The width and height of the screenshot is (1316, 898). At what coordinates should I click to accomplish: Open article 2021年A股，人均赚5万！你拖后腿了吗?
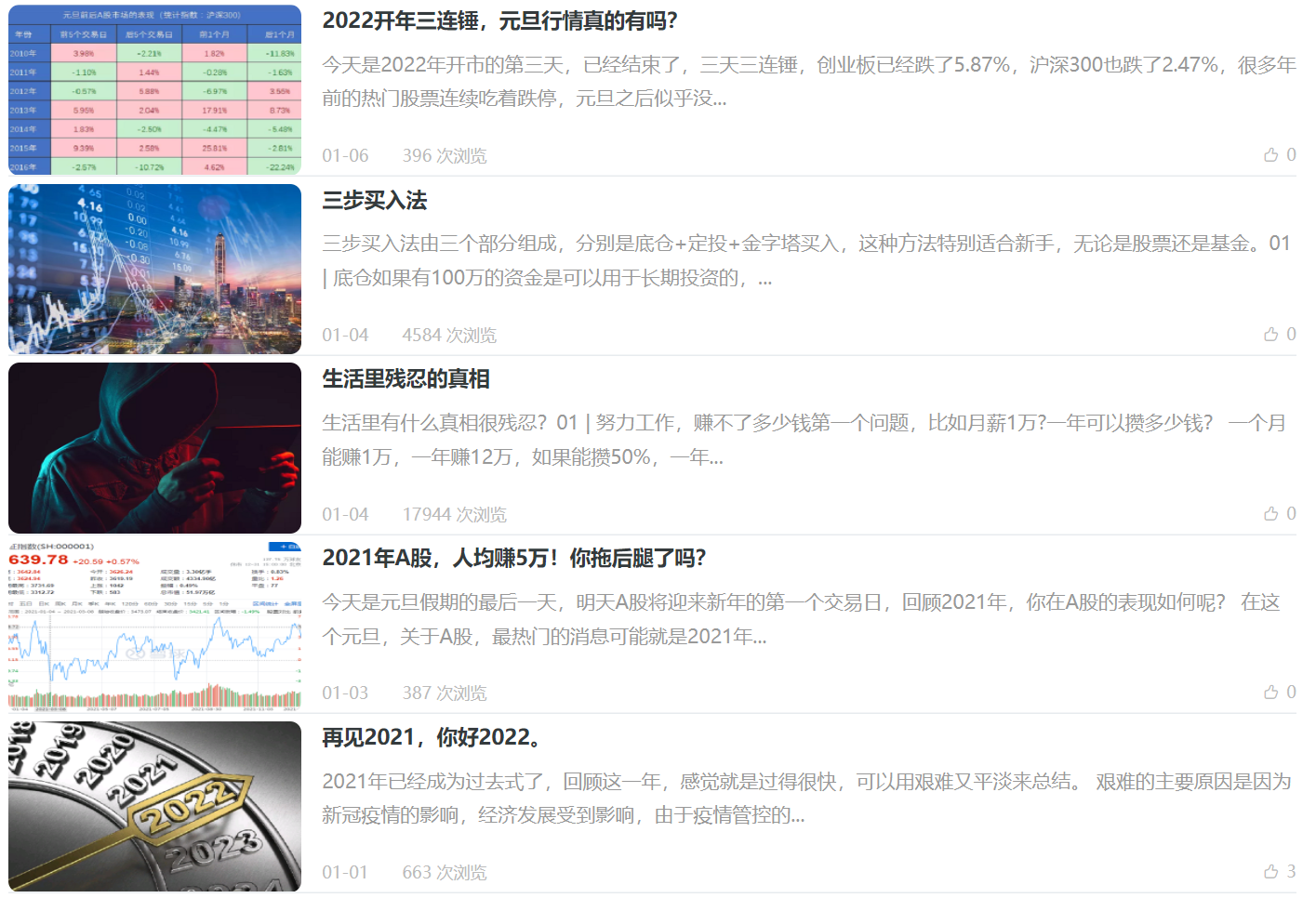513,559
